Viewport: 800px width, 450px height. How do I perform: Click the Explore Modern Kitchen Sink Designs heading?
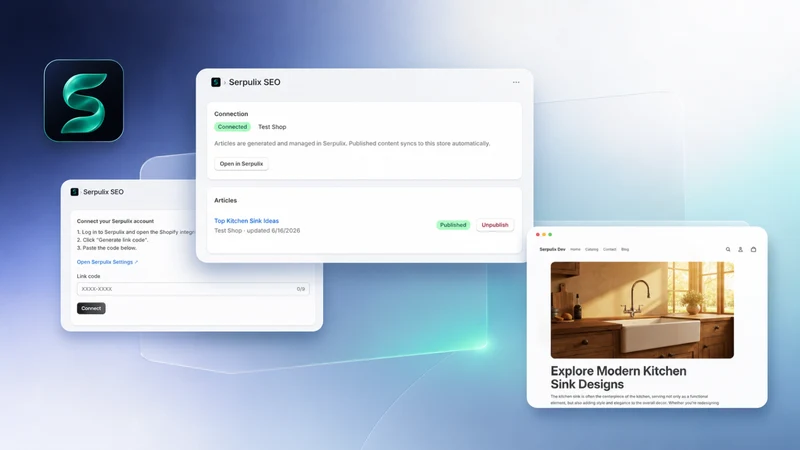click(618, 378)
